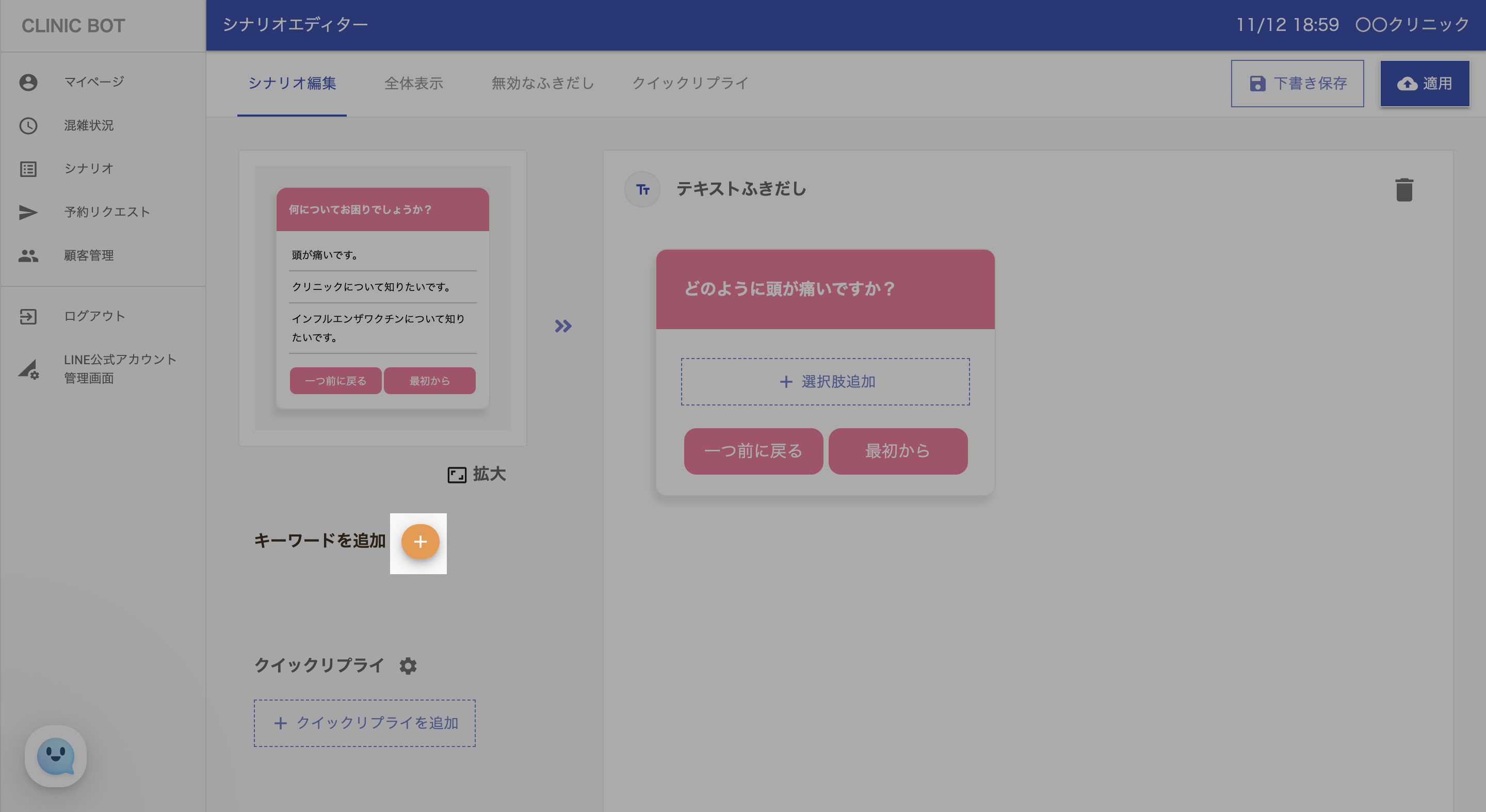Click the 選択肢追加 dashed box
Viewport: 1486px width, 812px height.
coord(825,381)
